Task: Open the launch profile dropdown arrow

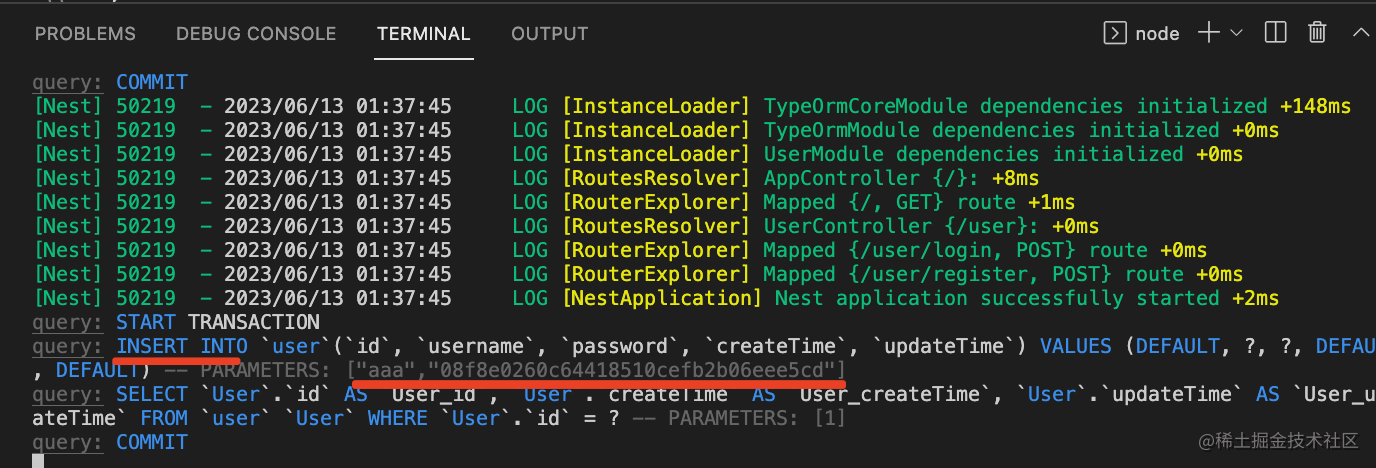Action: (x=1237, y=33)
